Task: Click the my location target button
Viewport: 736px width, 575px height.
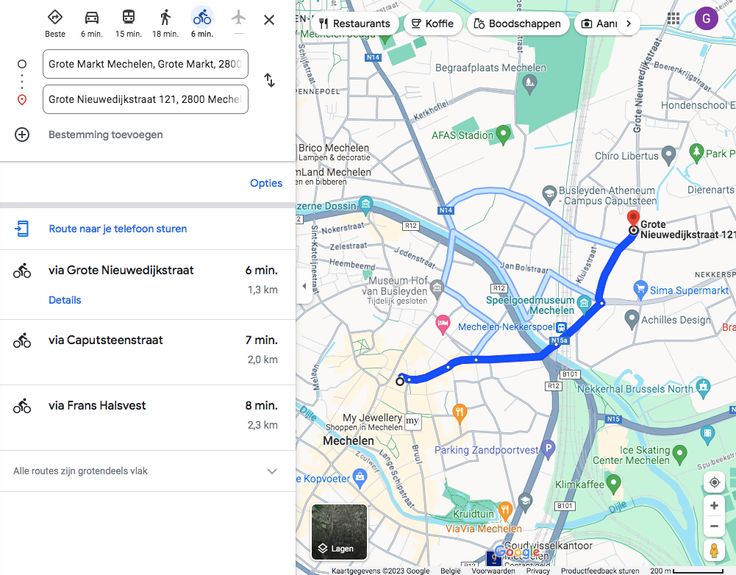Action: pos(714,483)
